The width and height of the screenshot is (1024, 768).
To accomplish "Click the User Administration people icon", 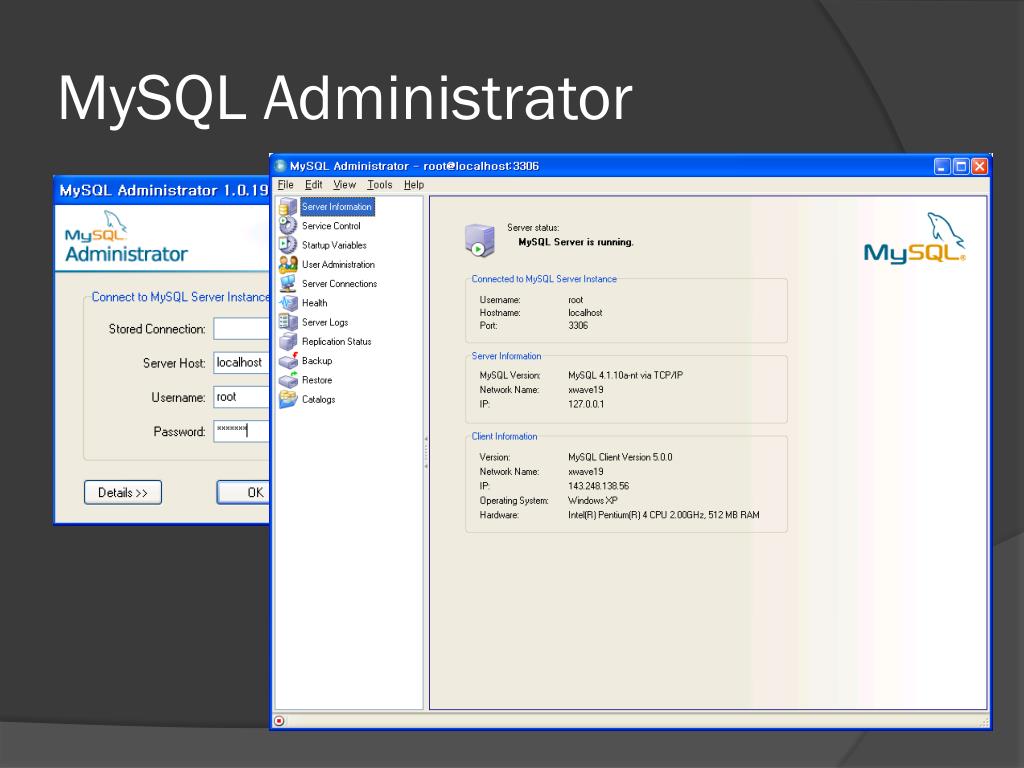I will click(288, 264).
